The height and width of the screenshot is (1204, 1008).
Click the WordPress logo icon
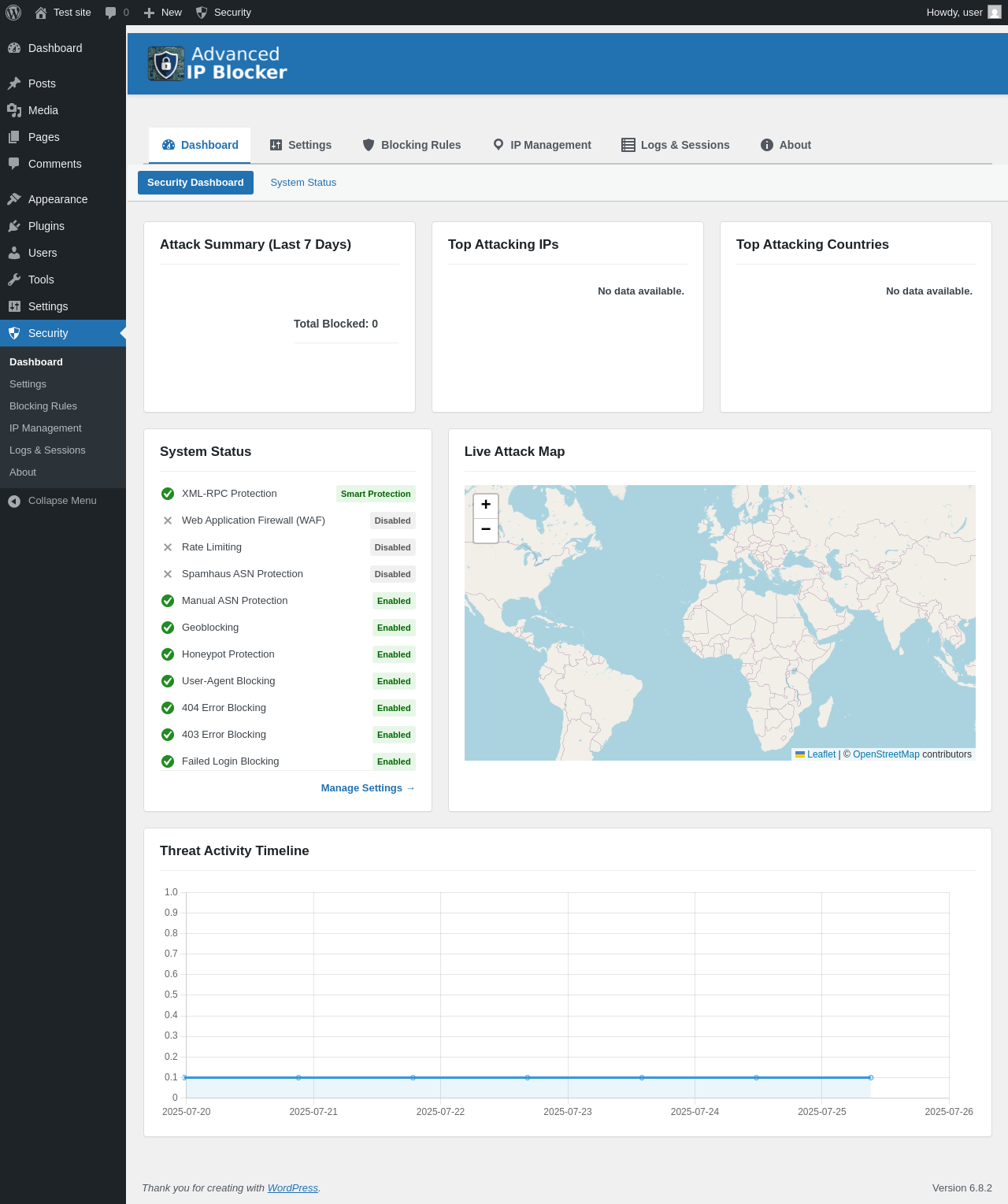point(13,13)
